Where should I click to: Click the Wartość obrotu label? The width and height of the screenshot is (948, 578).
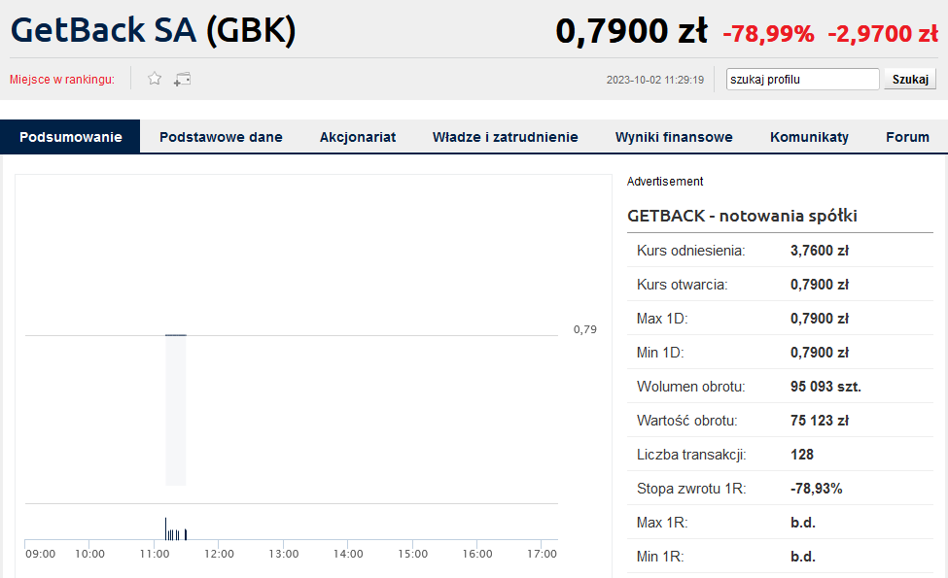pos(687,420)
